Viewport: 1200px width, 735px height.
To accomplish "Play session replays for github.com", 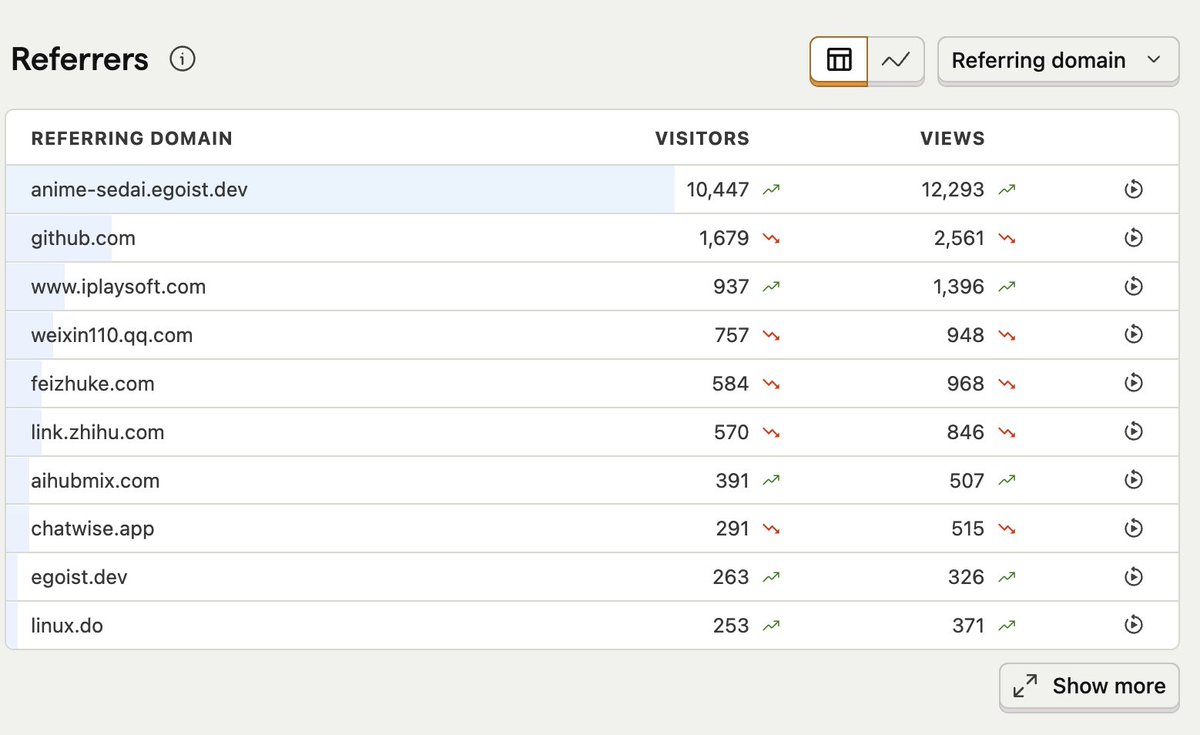I will coord(1133,238).
